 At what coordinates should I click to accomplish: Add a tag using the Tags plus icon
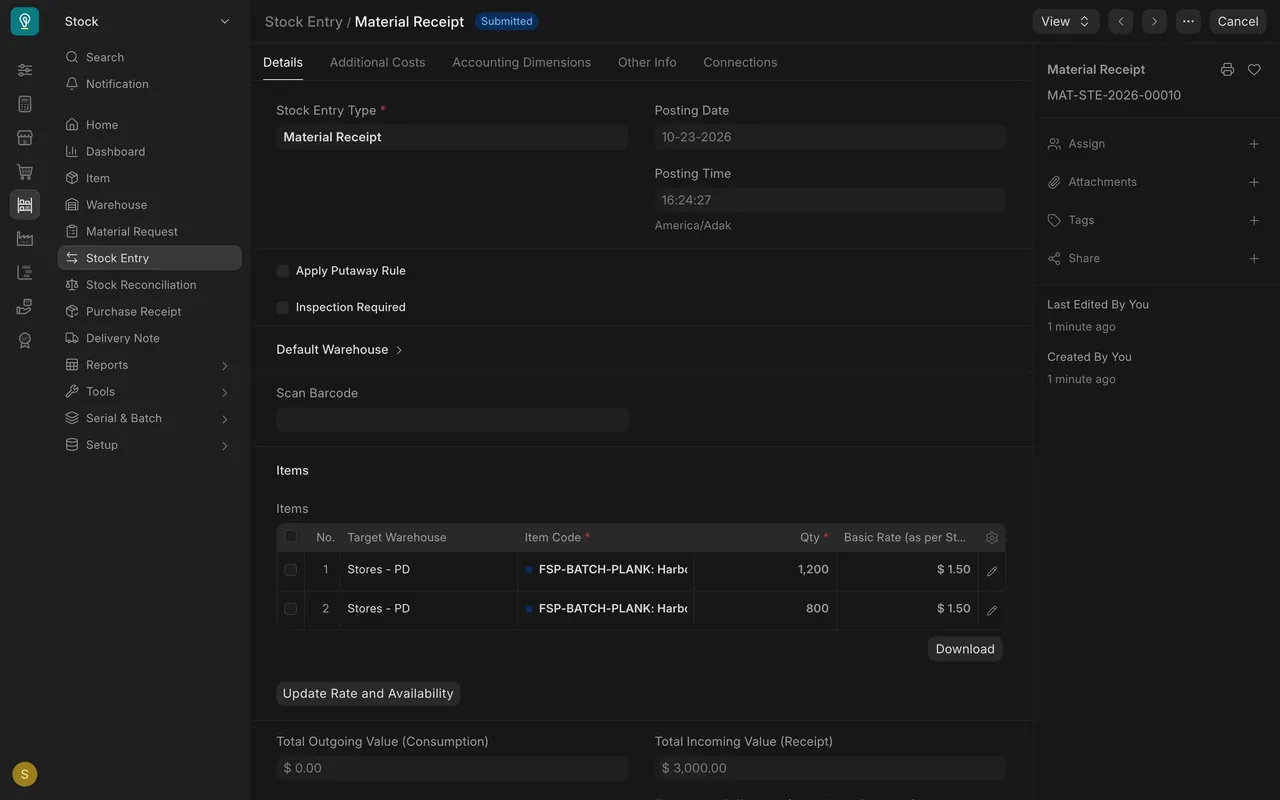tap(1254, 220)
